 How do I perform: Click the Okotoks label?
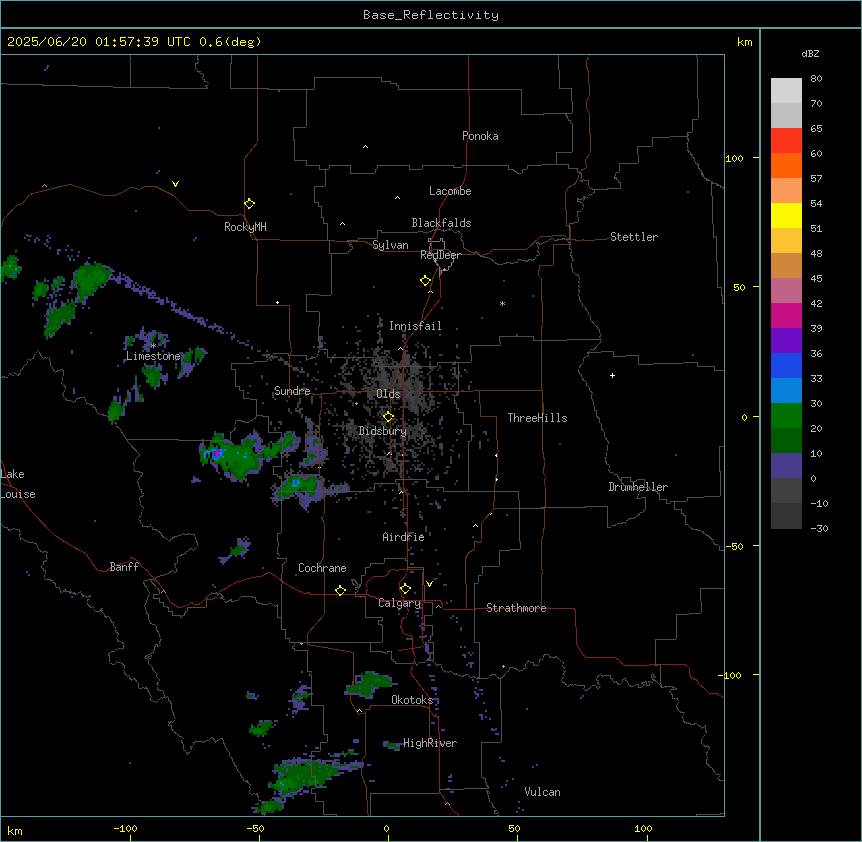click(x=412, y=700)
